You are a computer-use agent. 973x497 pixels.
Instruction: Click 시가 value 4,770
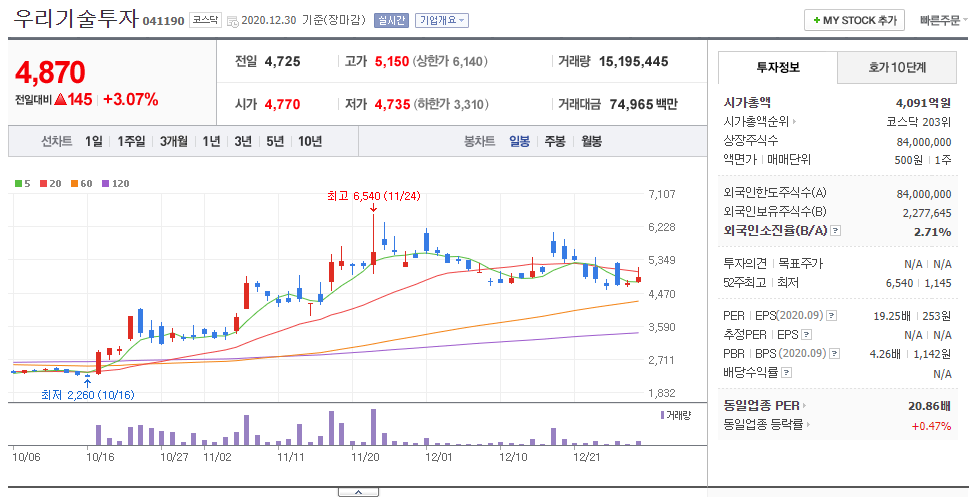[282, 104]
